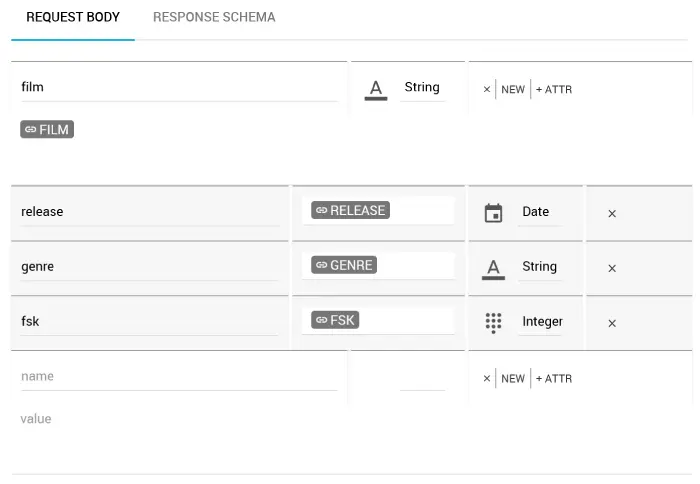Select the Request Body tab
Image resolution: width=700 pixels, height=484 pixels.
tap(73, 17)
